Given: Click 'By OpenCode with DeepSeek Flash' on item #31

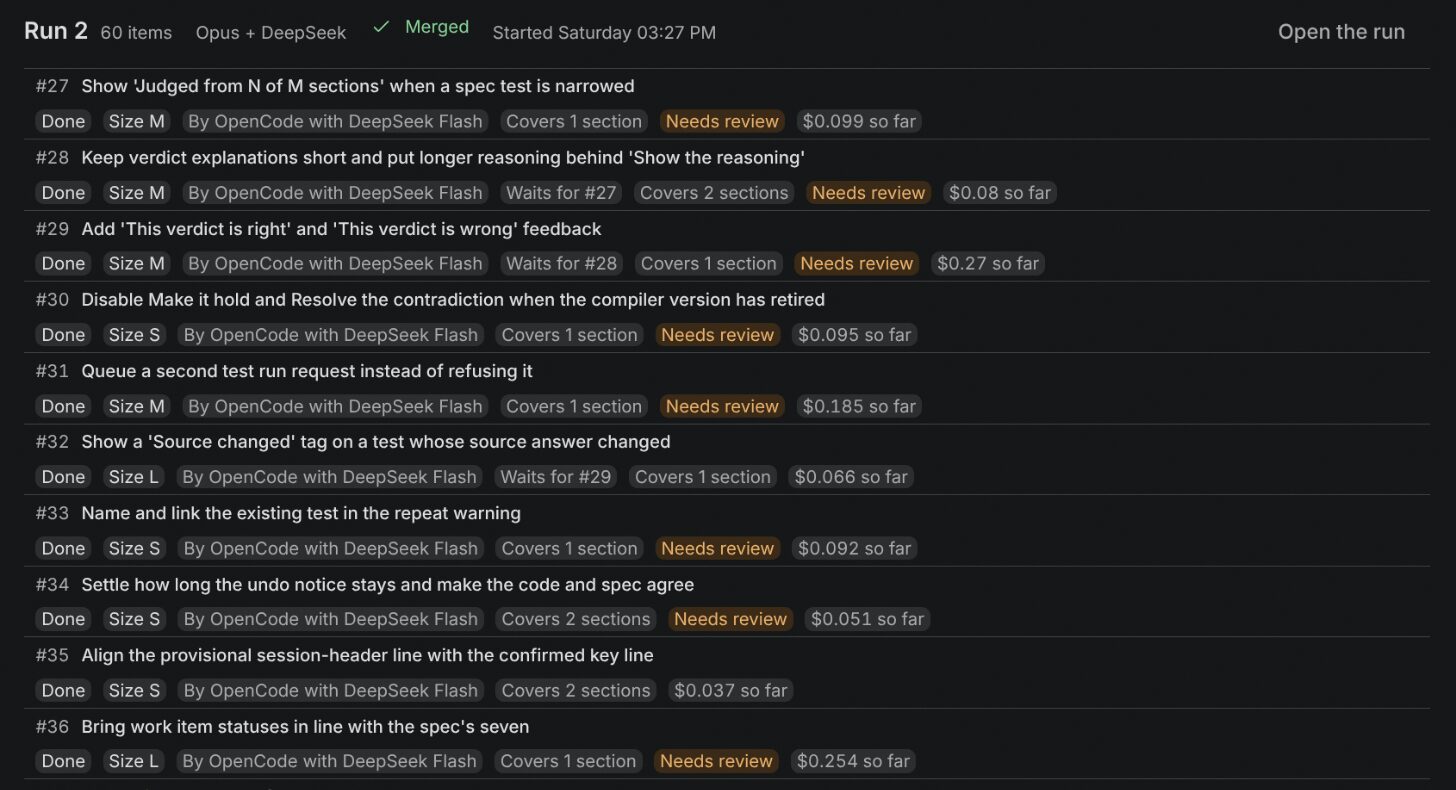Looking at the screenshot, I should coord(335,406).
